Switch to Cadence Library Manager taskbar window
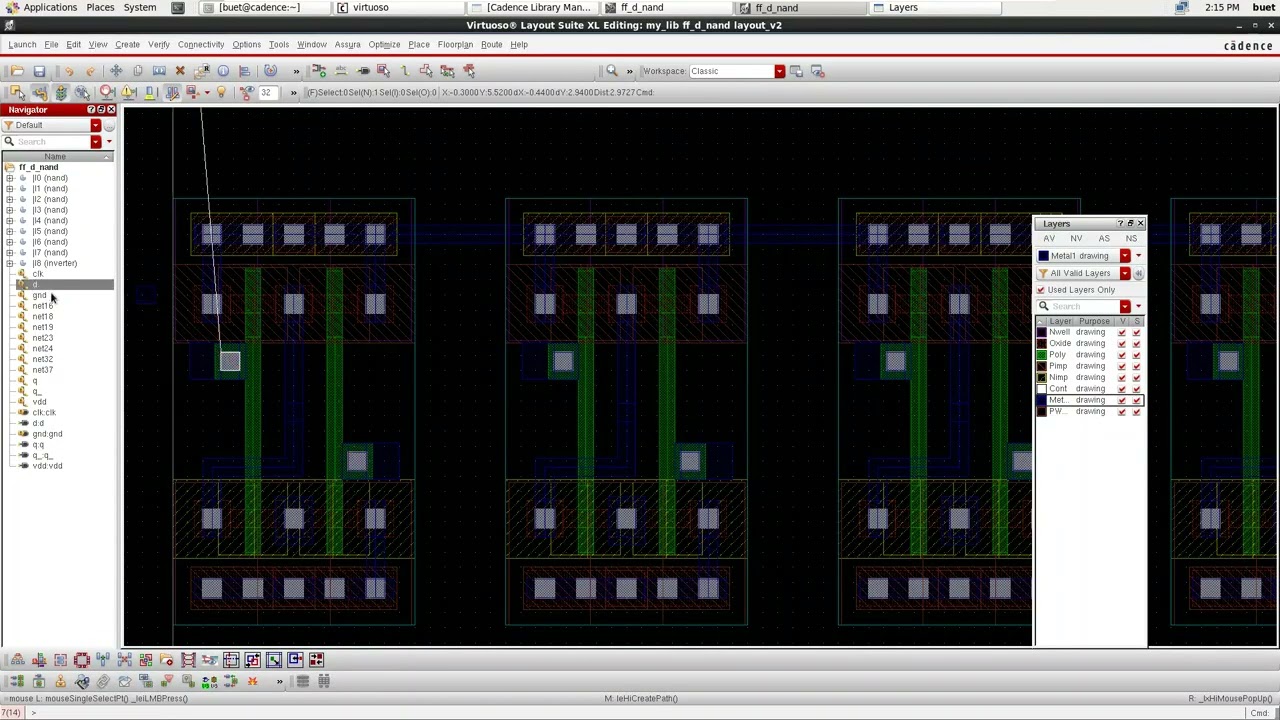1280x720 pixels. point(532,7)
